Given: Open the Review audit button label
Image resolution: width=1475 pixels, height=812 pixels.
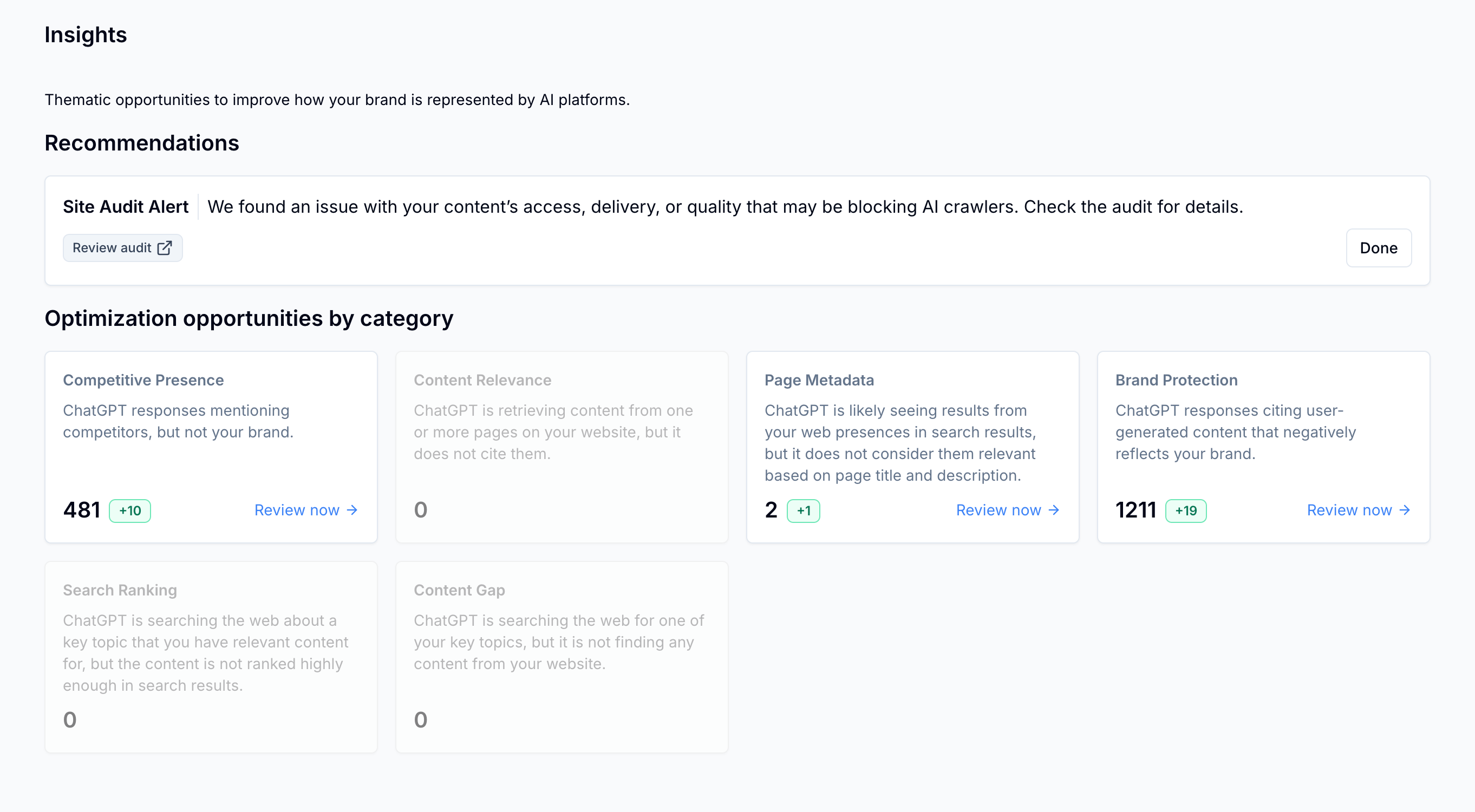Looking at the screenshot, I should [x=112, y=248].
